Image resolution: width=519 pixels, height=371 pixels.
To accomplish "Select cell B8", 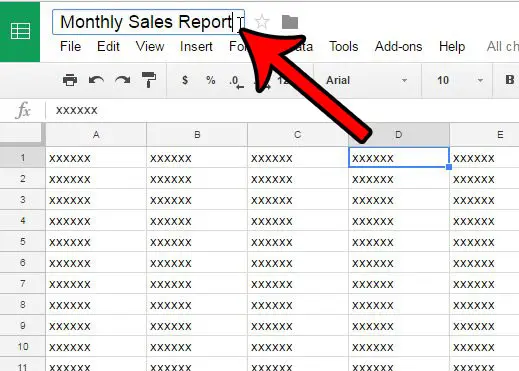I will pyautogui.click(x=197, y=304).
